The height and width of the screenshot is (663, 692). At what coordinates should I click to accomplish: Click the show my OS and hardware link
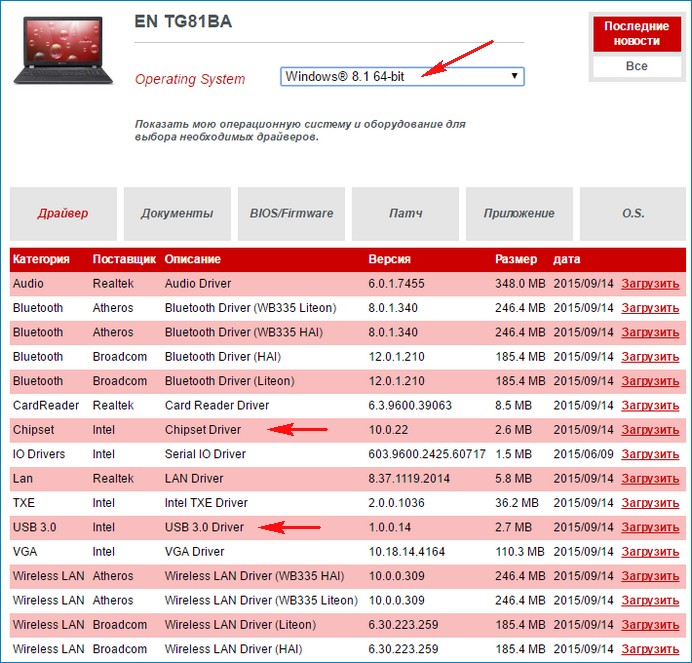(x=300, y=130)
